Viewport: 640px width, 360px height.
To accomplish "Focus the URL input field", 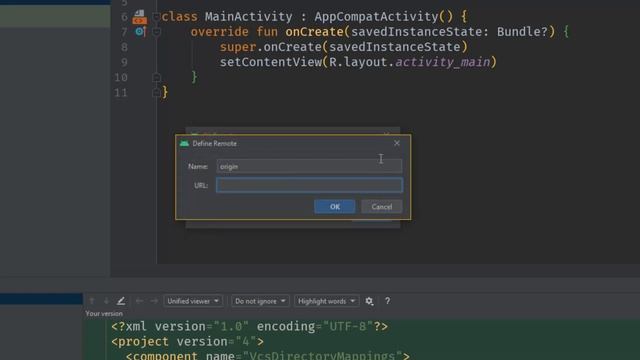I will point(309,185).
